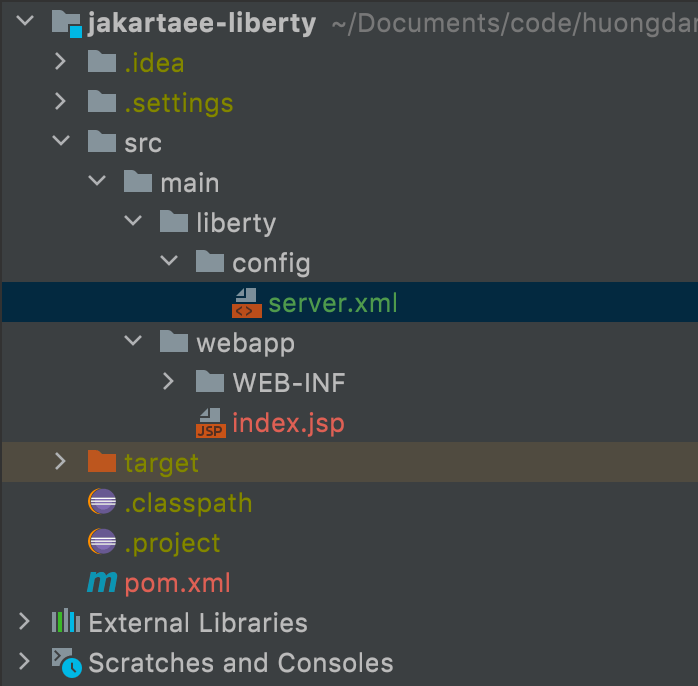Screen dimensions: 698x686
Task: Expand the .settings folder arrow
Action: click(60, 102)
